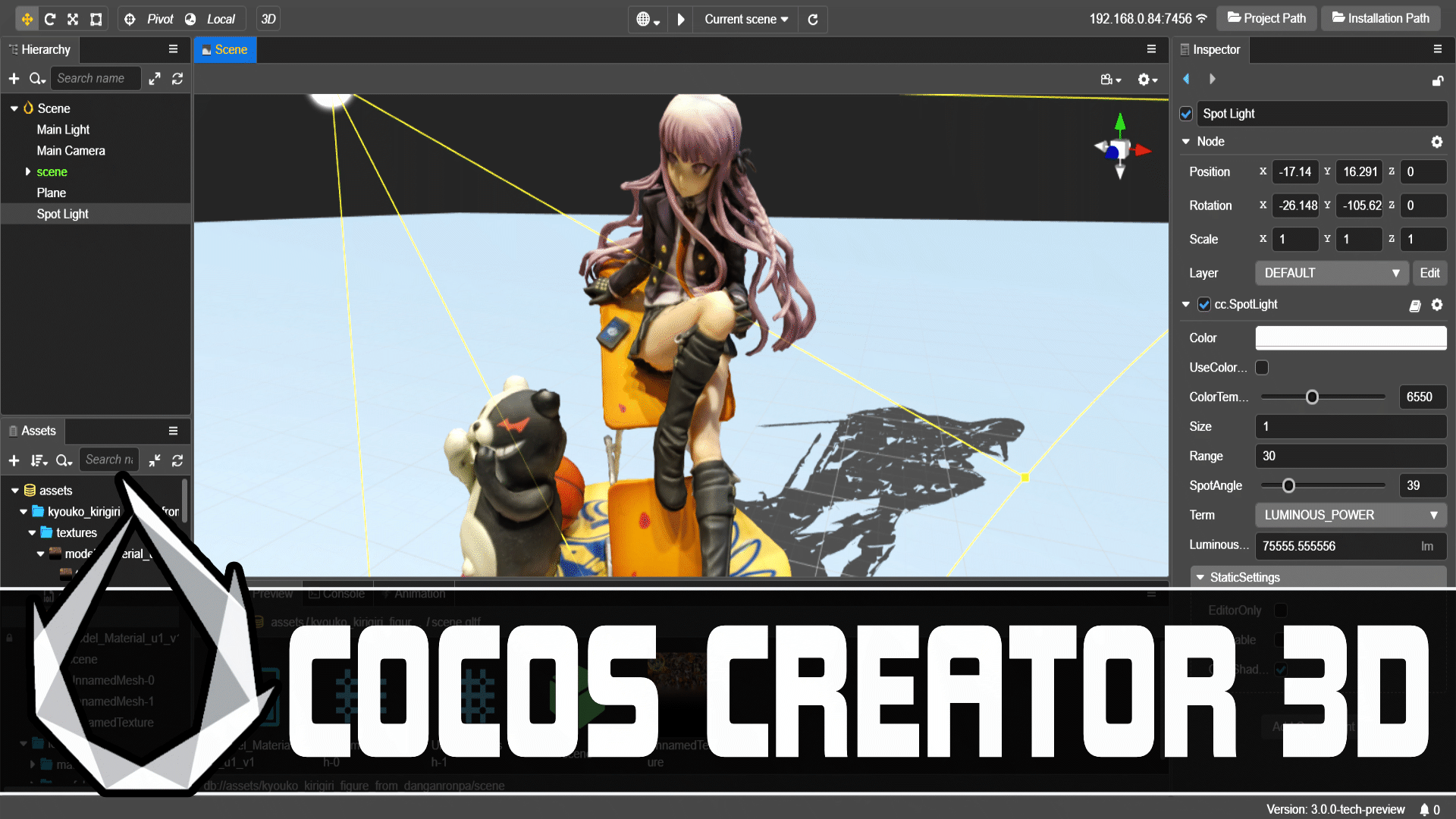Open the Layer DEFAULT dropdown
The image size is (1456, 819).
pyautogui.click(x=1332, y=273)
